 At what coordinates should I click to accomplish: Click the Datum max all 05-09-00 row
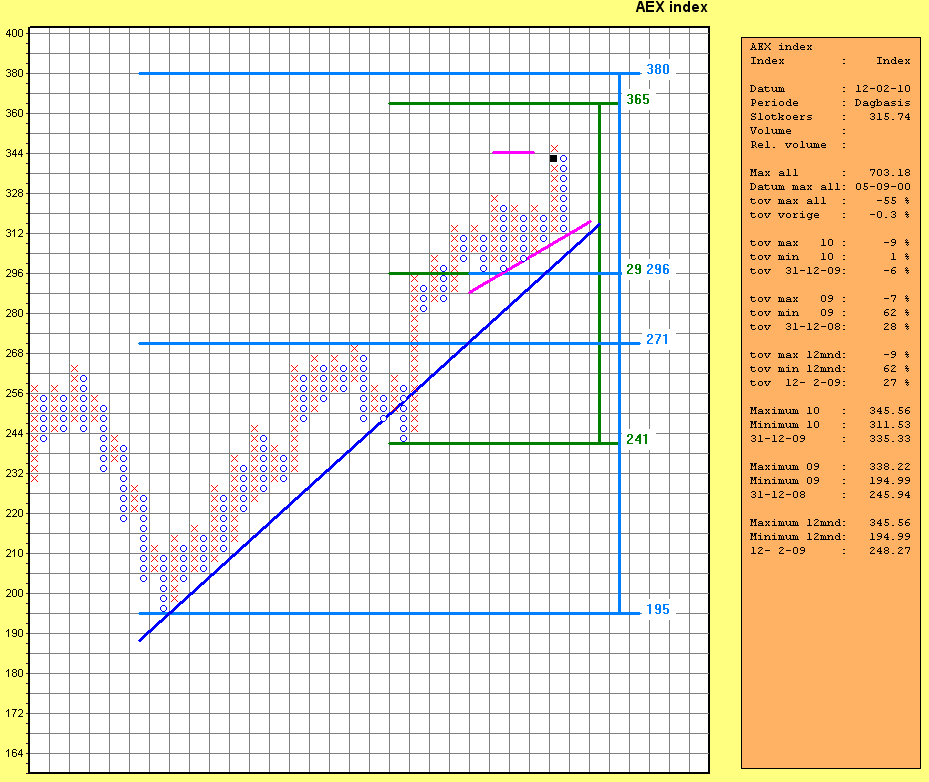pyautogui.click(x=830, y=187)
